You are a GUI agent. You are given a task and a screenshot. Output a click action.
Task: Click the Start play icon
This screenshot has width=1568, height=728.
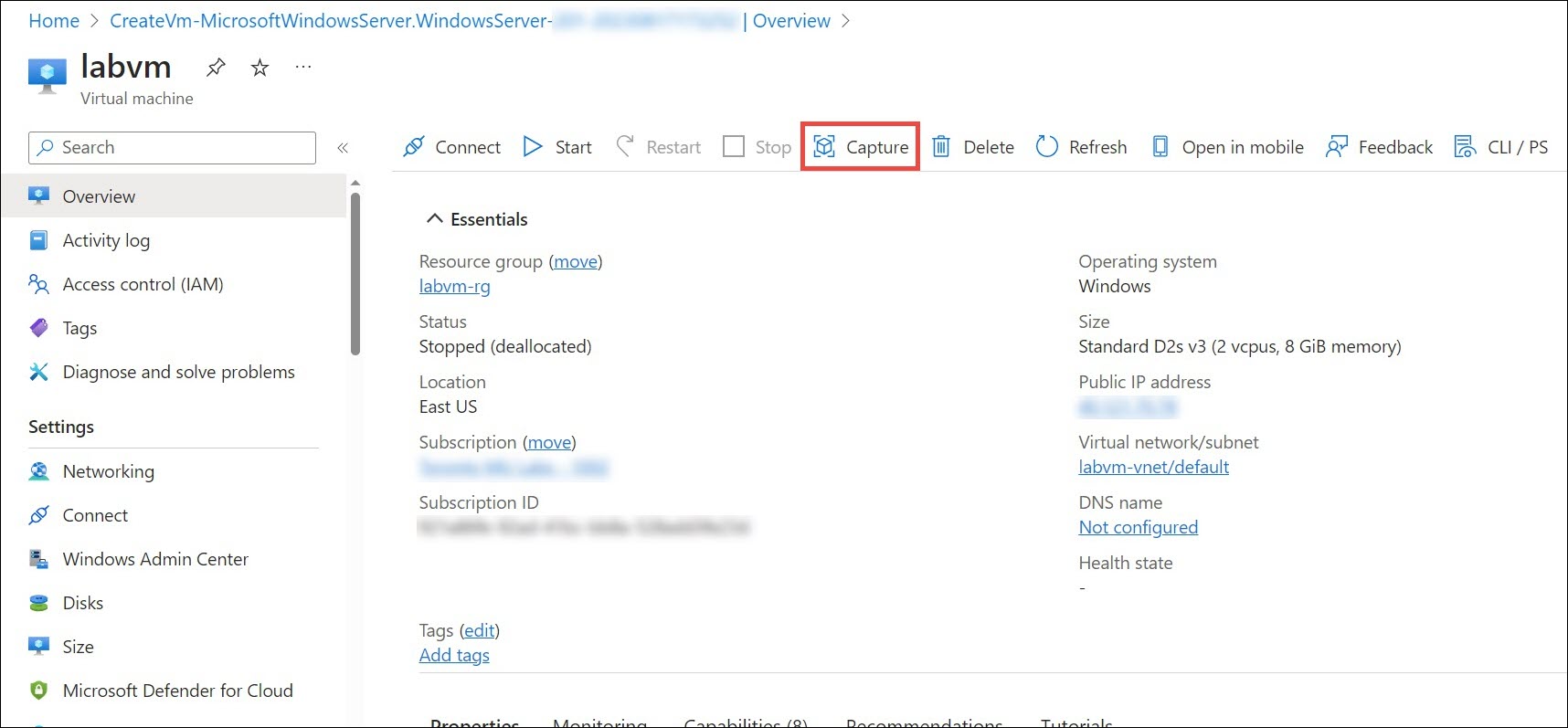click(x=533, y=146)
